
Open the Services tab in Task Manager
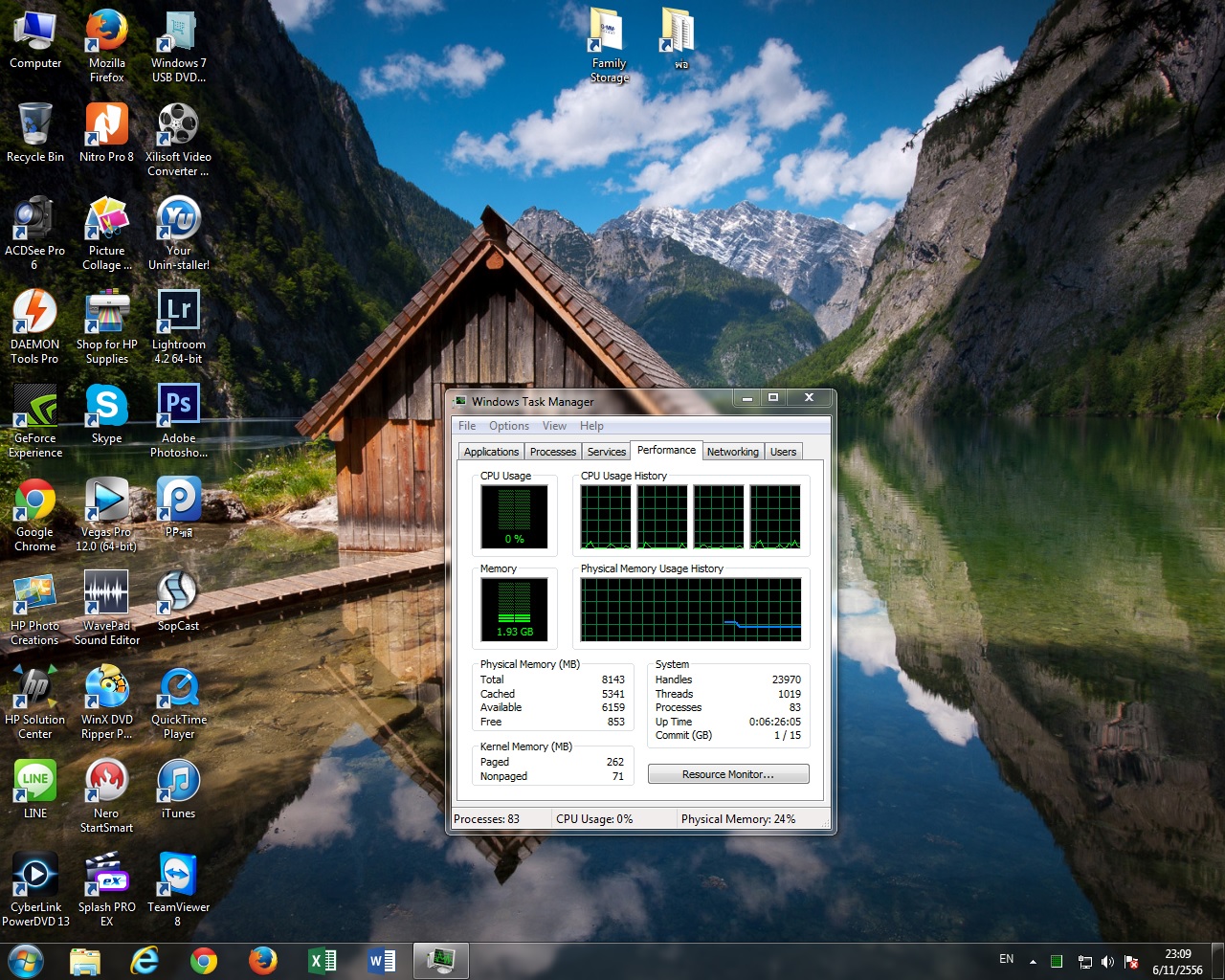coord(606,452)
